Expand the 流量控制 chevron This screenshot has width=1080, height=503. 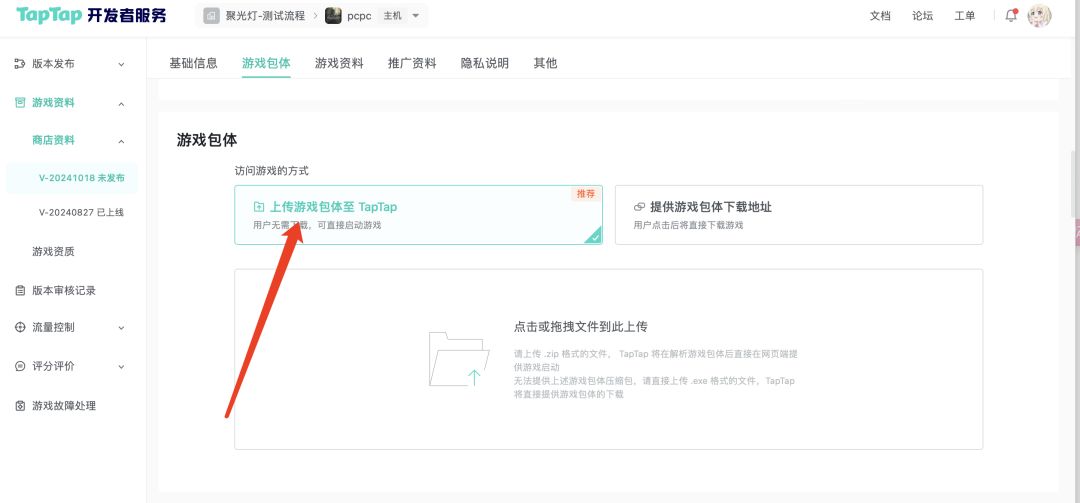coord(121,328)
